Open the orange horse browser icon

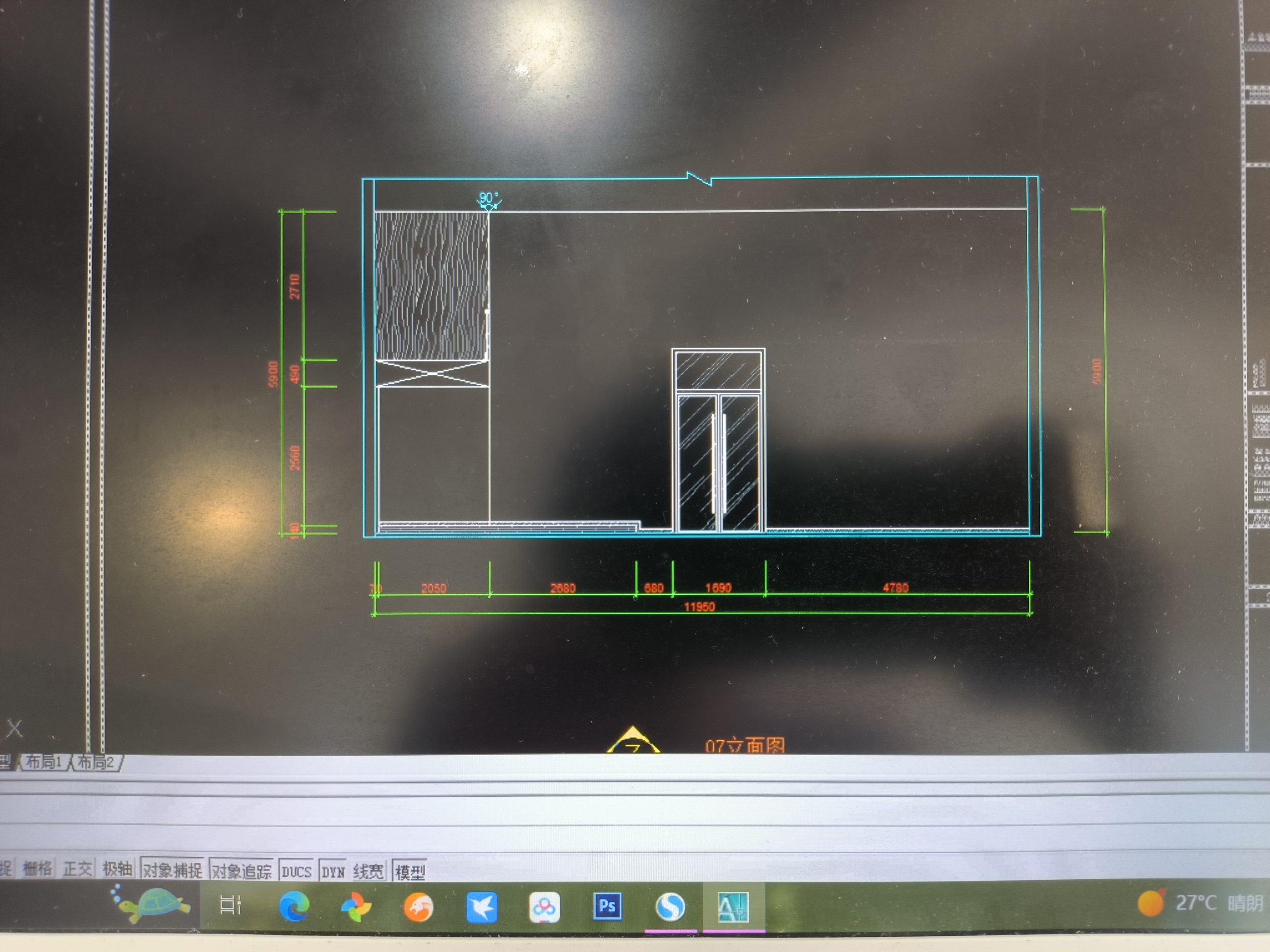419,907
